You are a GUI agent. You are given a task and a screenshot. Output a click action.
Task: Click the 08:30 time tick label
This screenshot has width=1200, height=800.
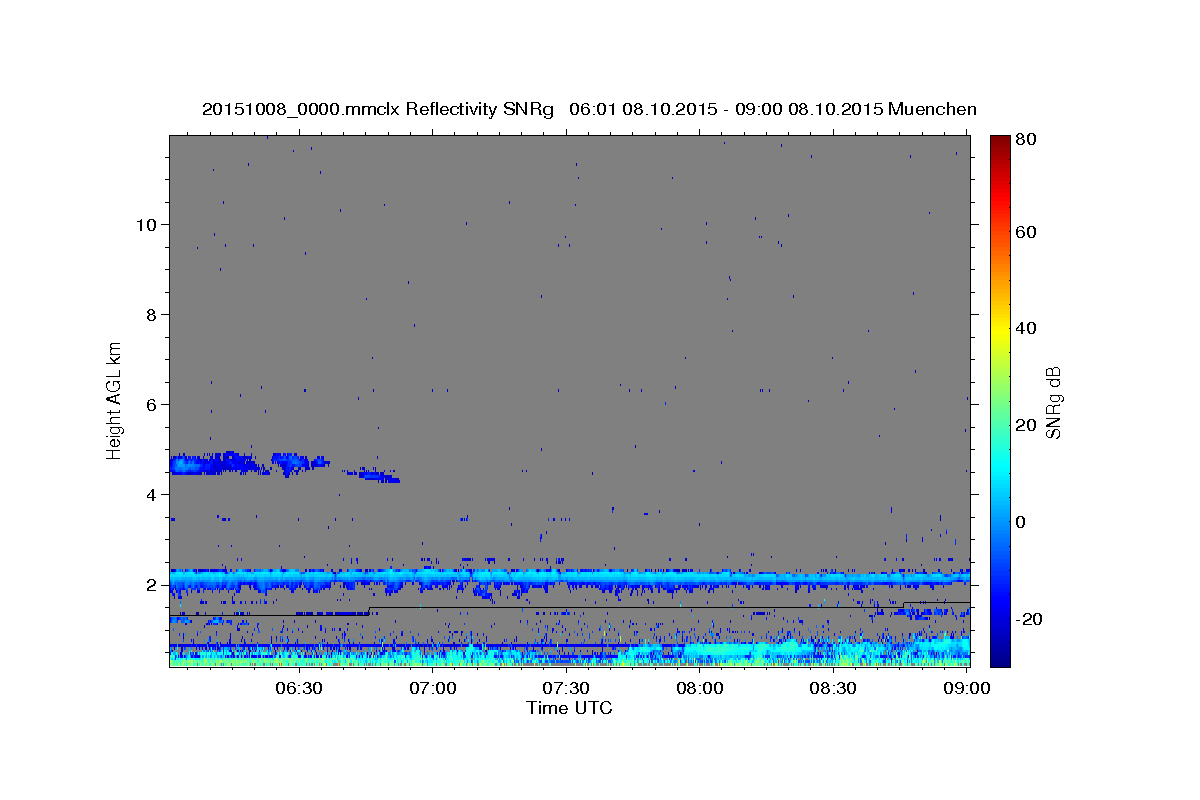[832, 689]
